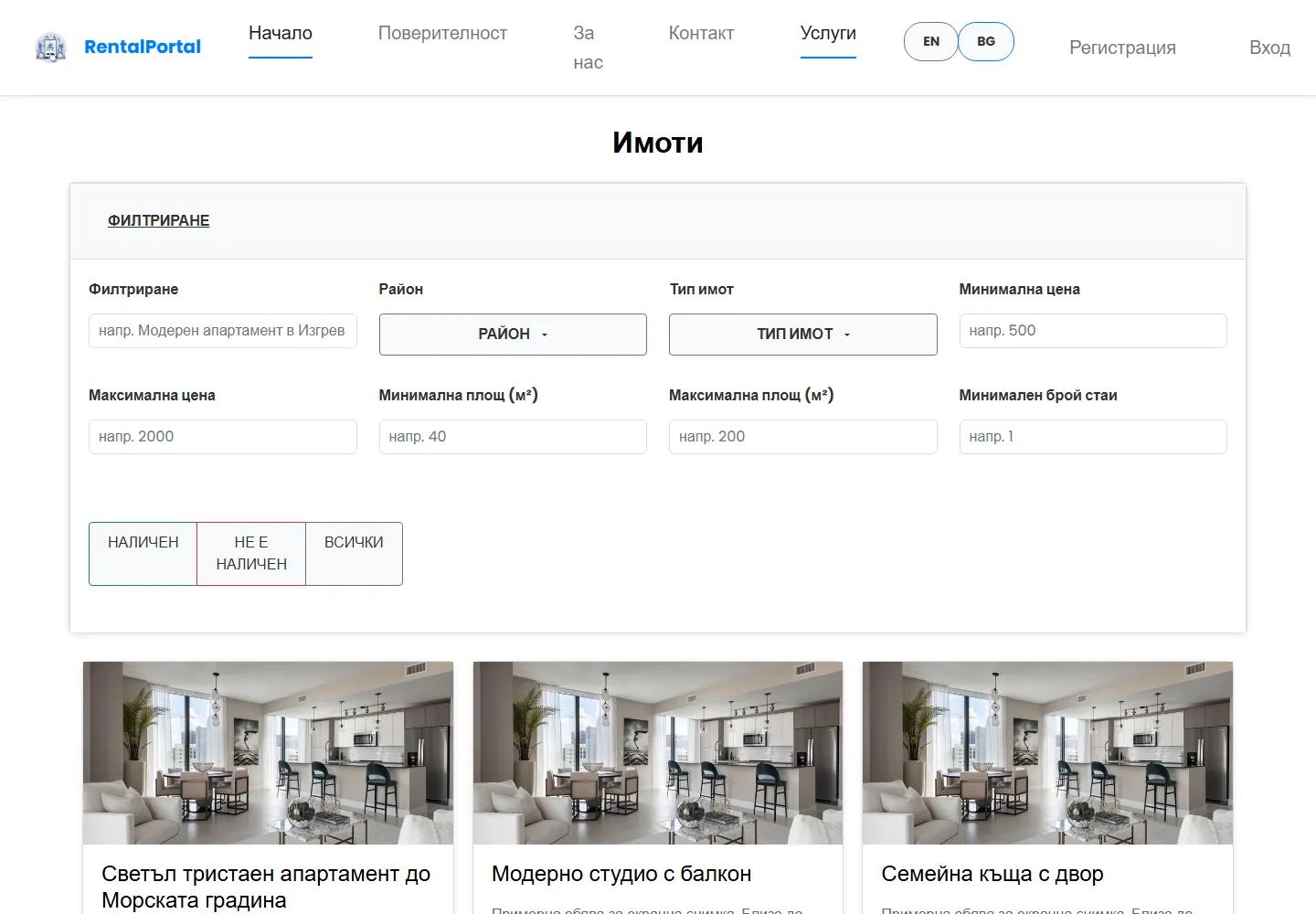Expand the РАЙОН dropdown
Screen dimensions: 1316x914
(x=513, y=335)
